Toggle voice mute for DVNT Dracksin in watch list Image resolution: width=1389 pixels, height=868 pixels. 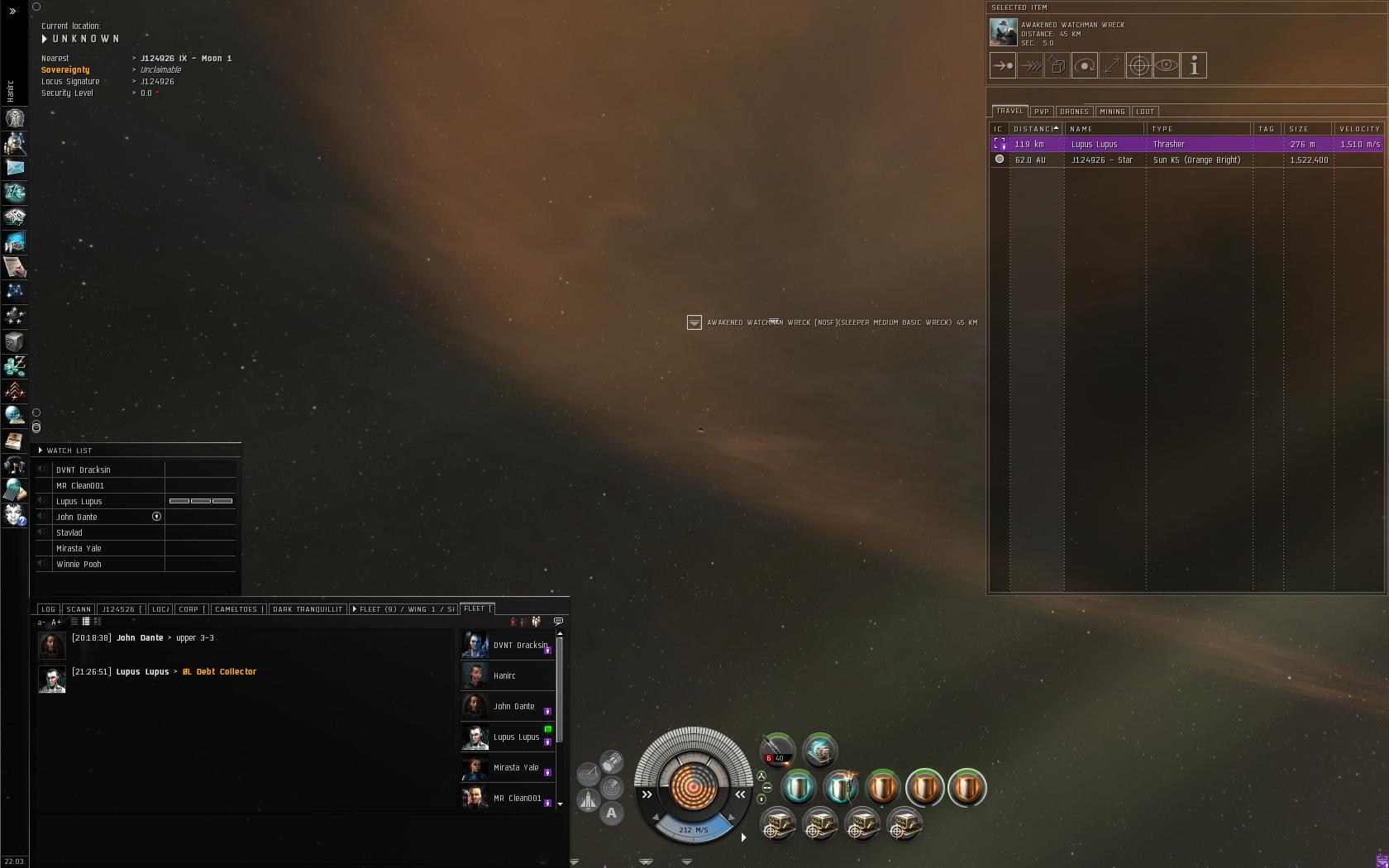point(42,470)
